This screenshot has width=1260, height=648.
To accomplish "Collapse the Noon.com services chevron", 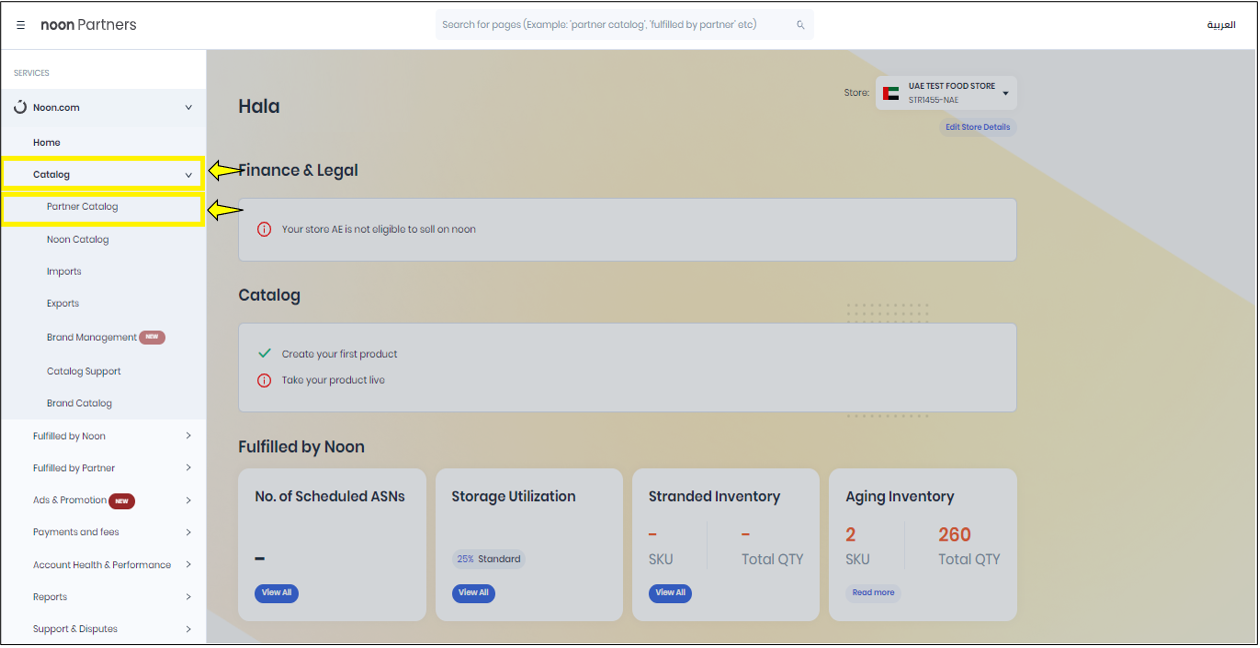I will coord(188,107).
